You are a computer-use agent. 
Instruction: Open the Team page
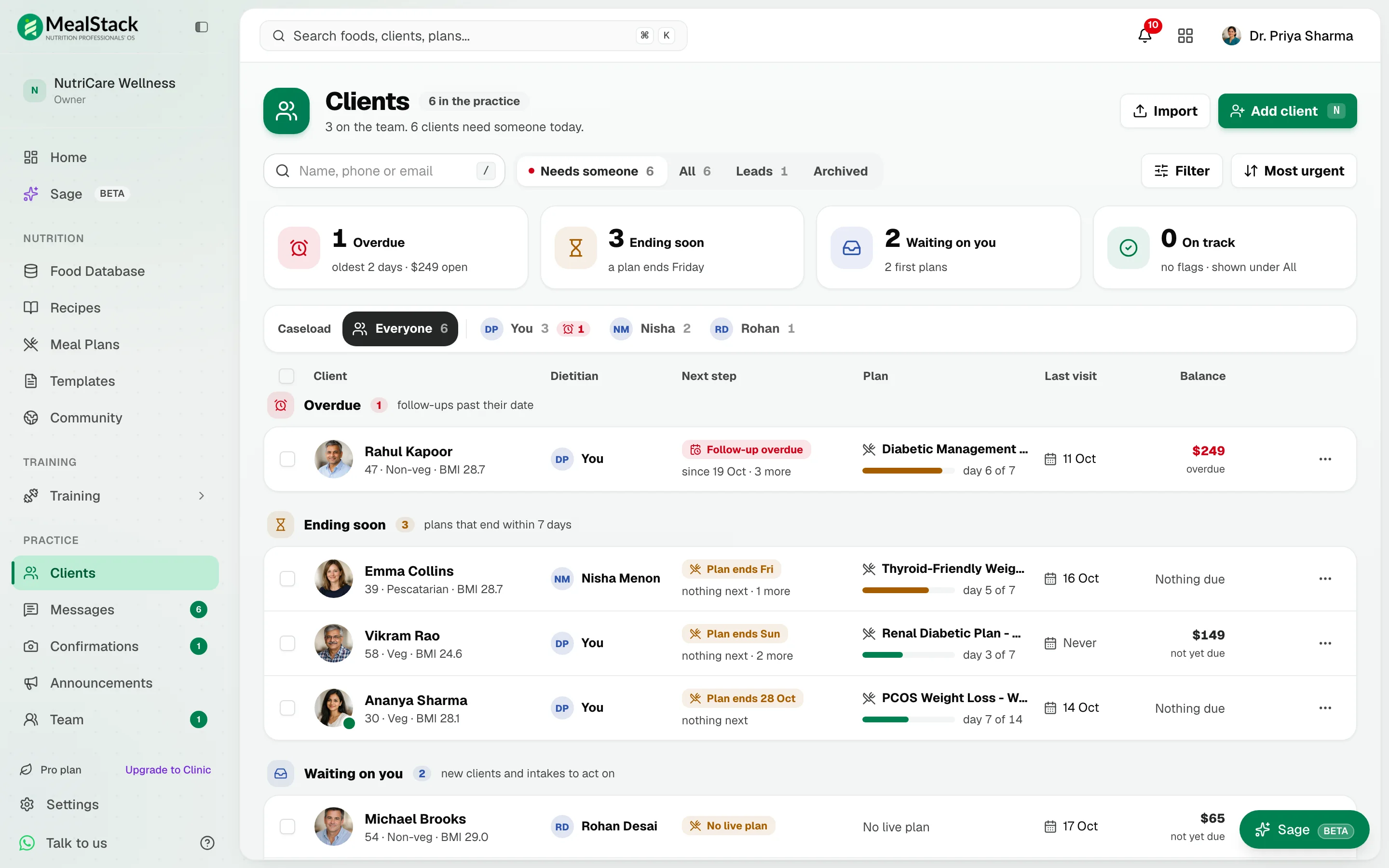[x=115, y=720]
